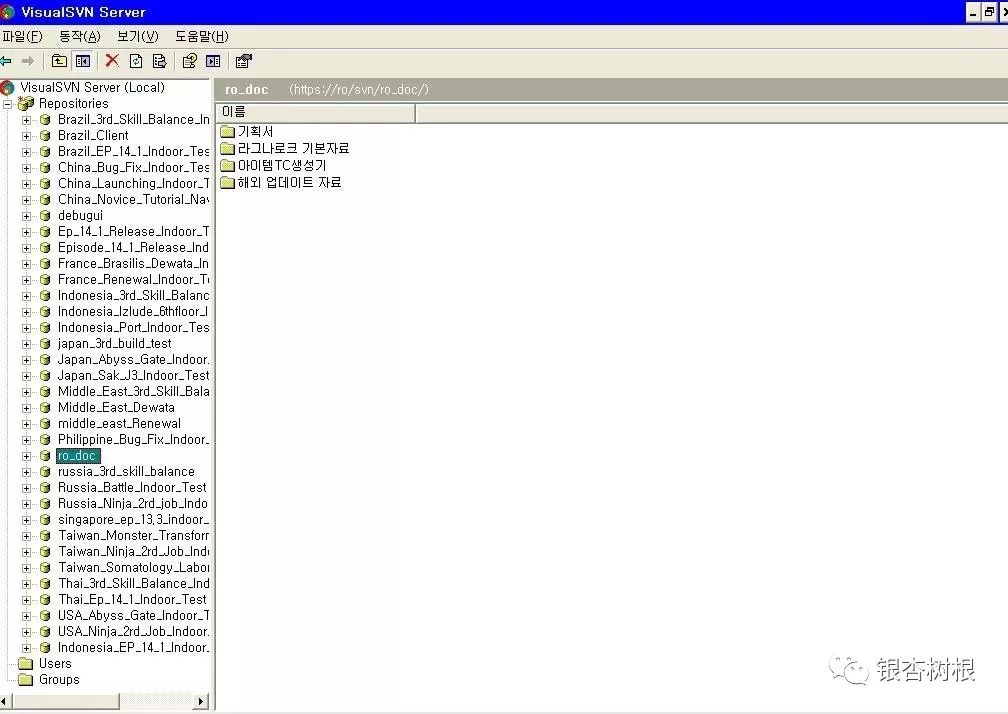1008x714 pixels.
Task: Select the Thai_3rd_Skill_Balance repository label
Action: 134,584
